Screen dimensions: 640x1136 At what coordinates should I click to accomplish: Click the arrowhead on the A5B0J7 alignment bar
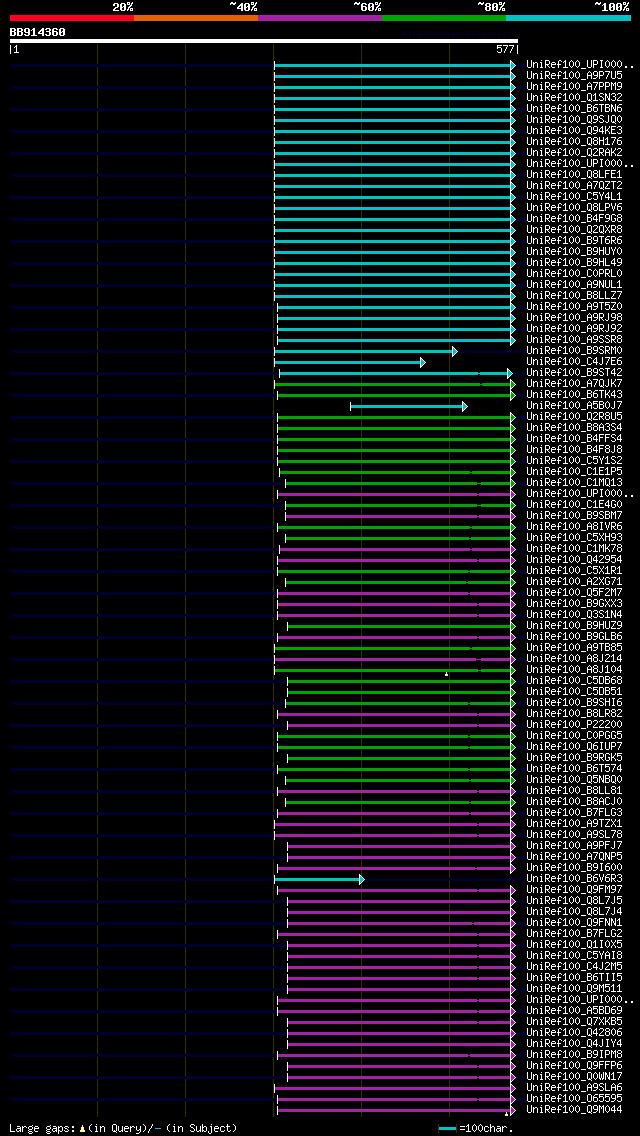(465, 406)
